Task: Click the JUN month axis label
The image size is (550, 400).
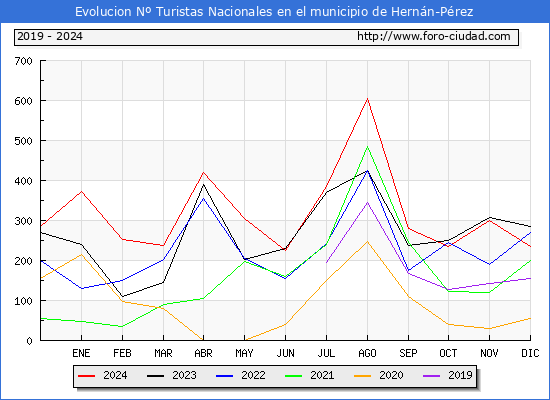Action: (x=286, y=353)
